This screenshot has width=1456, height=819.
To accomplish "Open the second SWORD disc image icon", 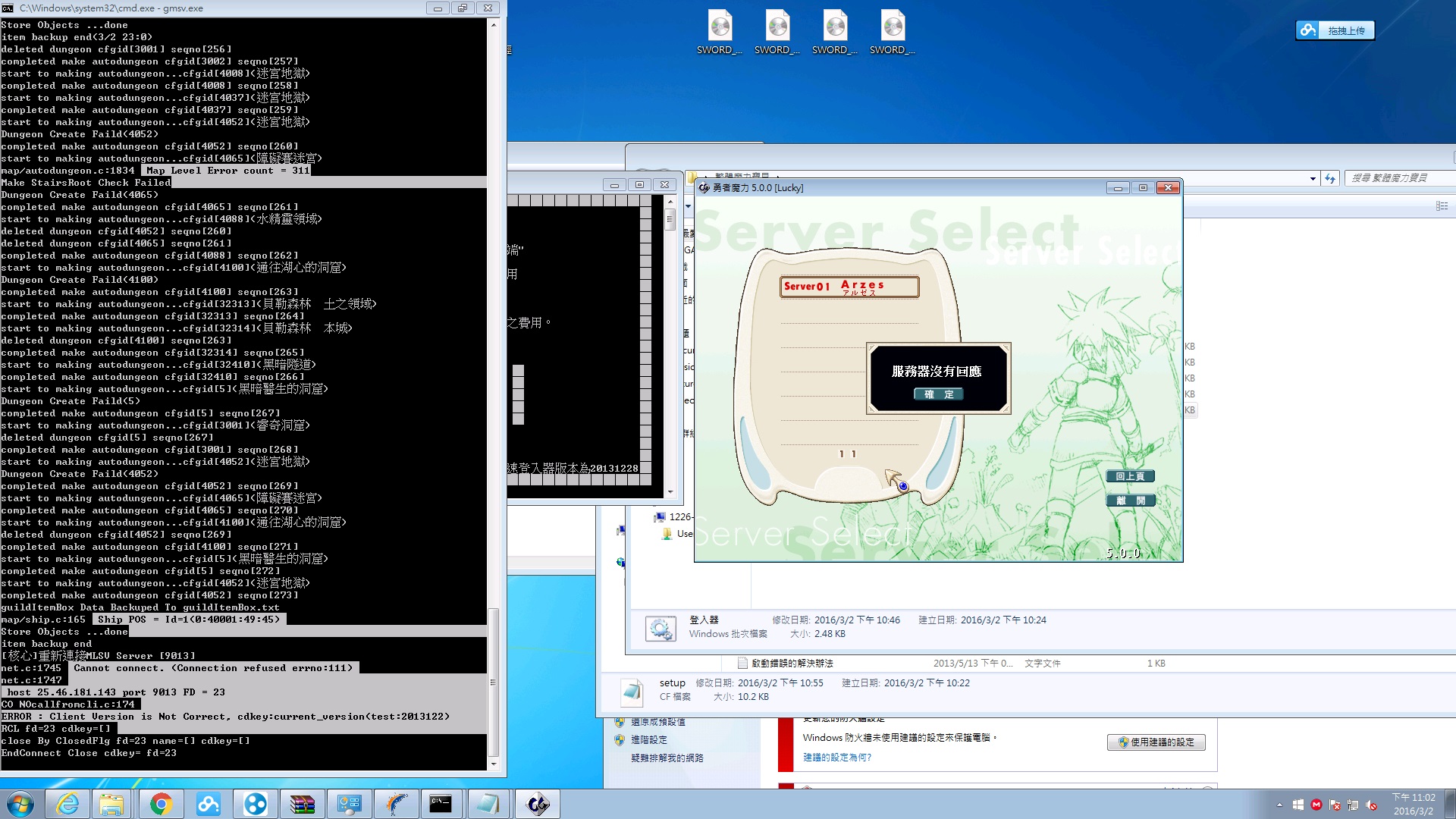I will tap(777, 32).
